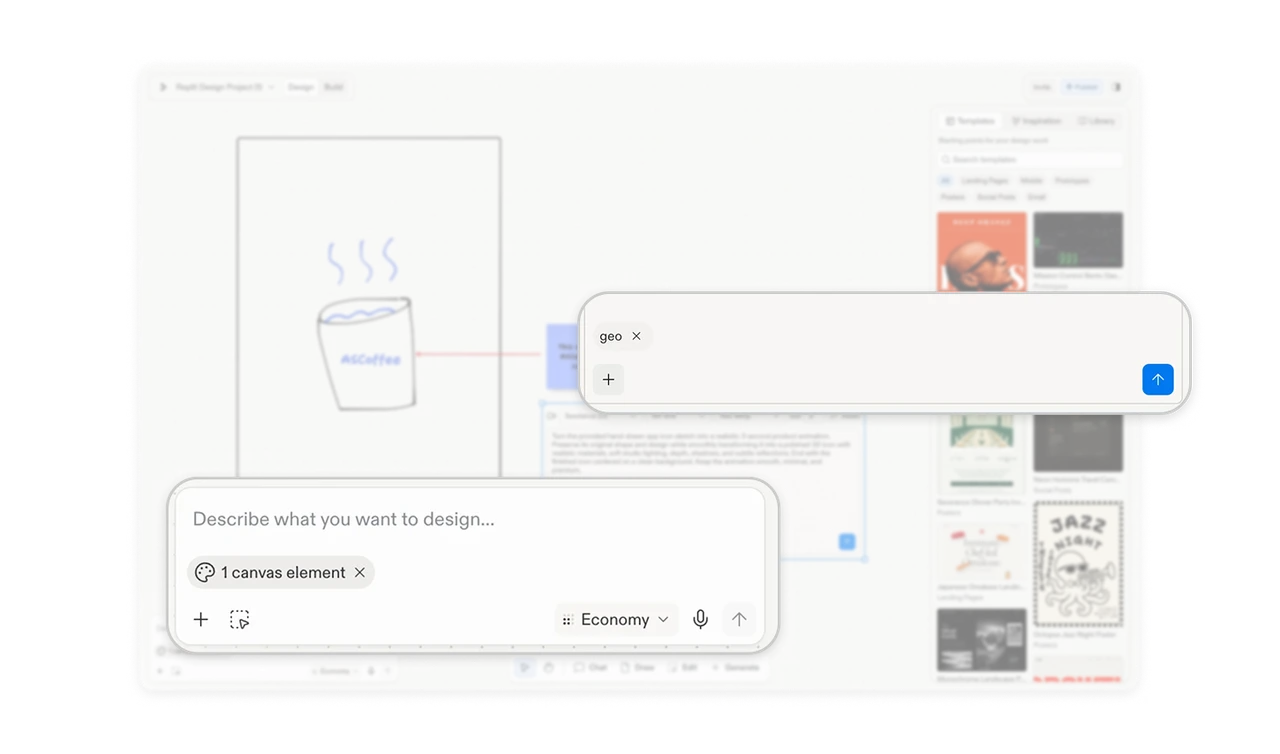Focus the Describe what you want to design field

click(470, 519)
